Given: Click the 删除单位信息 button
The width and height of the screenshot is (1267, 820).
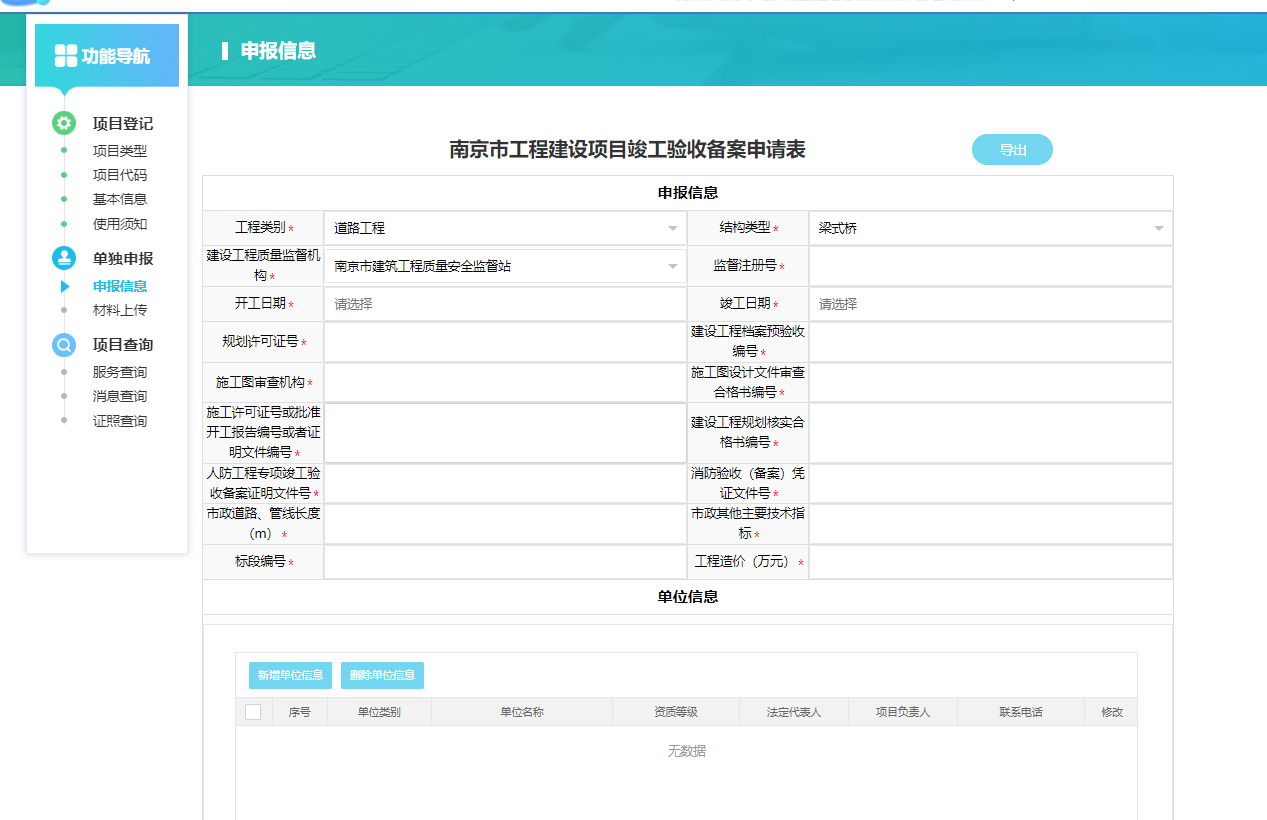Looking at the screenshot, I should pos(382,676).
